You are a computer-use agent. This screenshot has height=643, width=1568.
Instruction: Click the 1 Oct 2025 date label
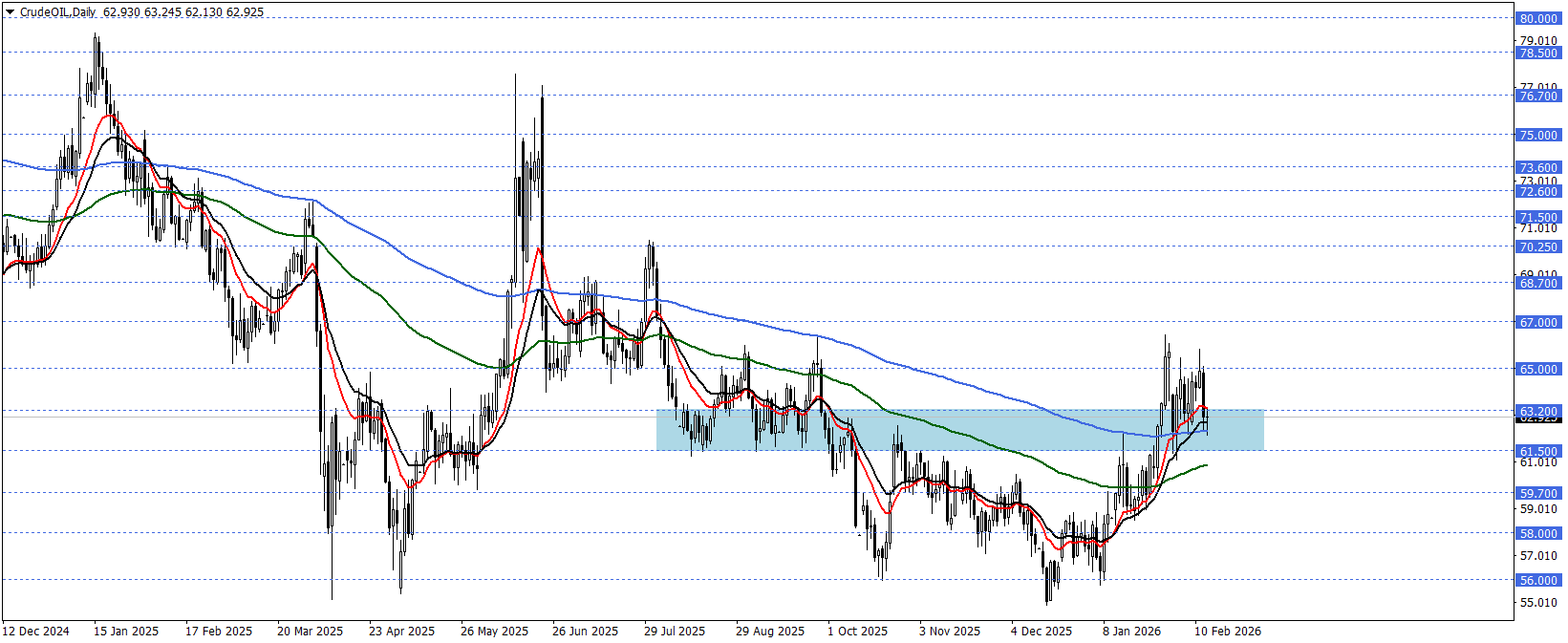[857, 632]
